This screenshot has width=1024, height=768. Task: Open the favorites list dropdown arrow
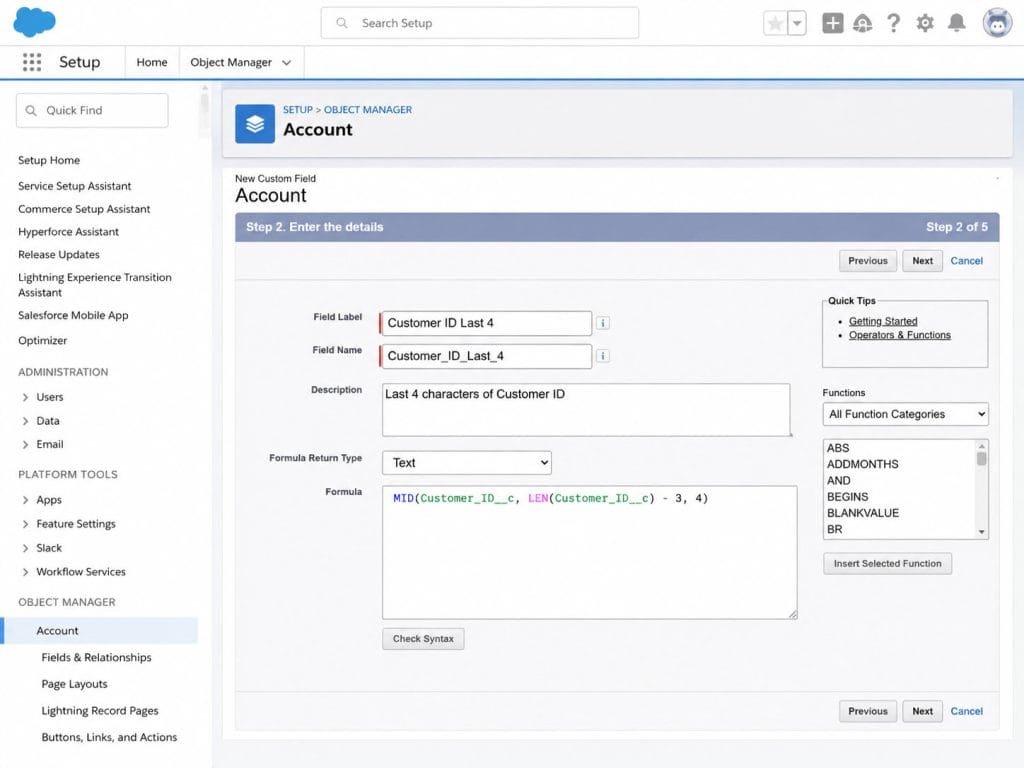(x=797, y=24)
